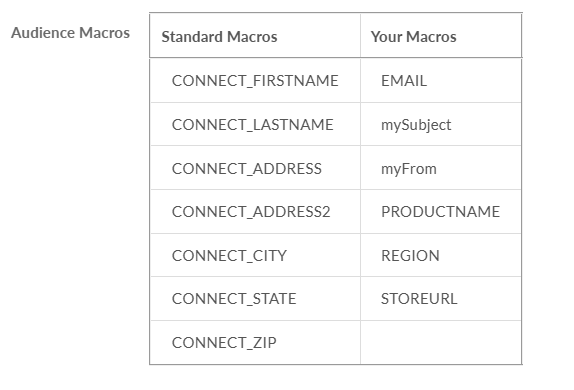Click the Audience Macros label

pyautogui.click(x=70, y=33)
